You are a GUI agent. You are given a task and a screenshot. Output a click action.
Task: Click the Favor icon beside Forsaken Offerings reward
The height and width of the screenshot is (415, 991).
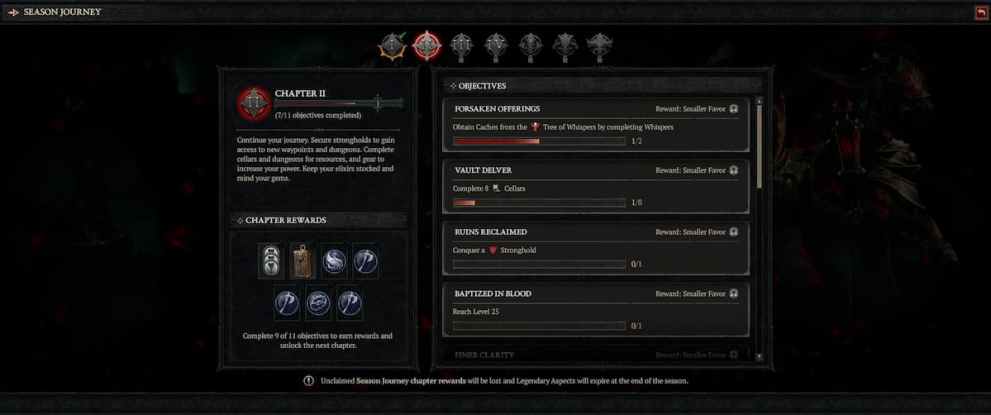pos(733,109)
